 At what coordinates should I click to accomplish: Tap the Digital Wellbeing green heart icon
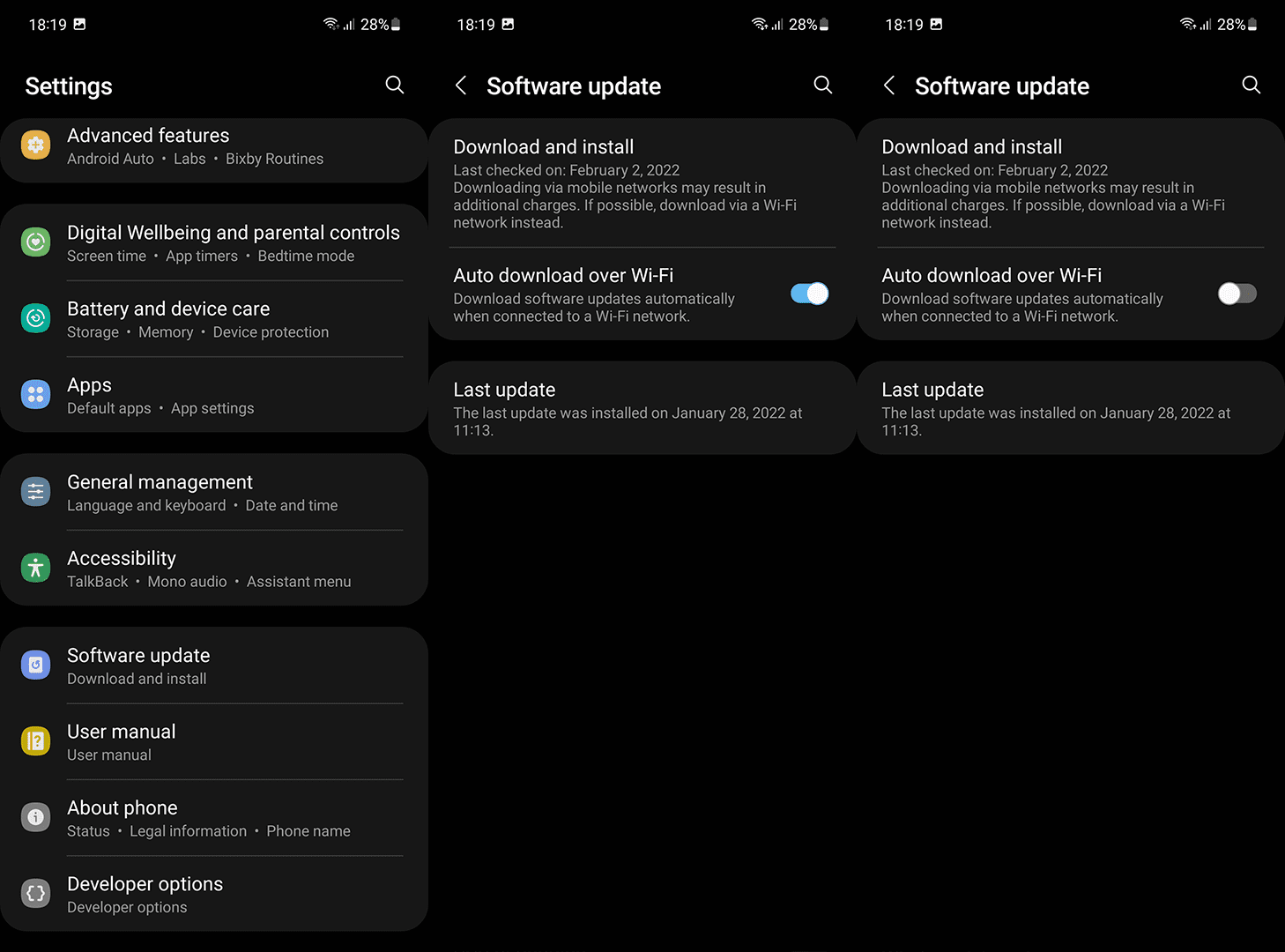[x=36, y=242]
